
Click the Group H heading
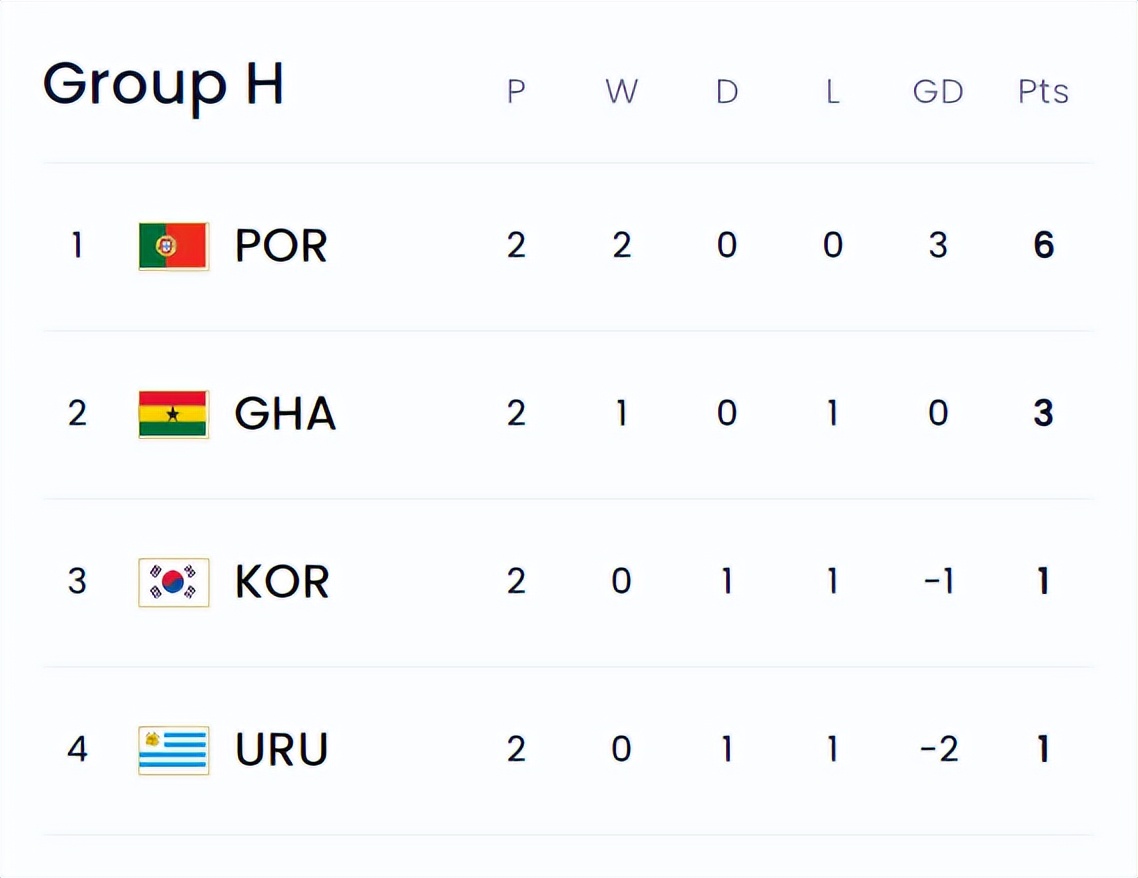[163, 85]
